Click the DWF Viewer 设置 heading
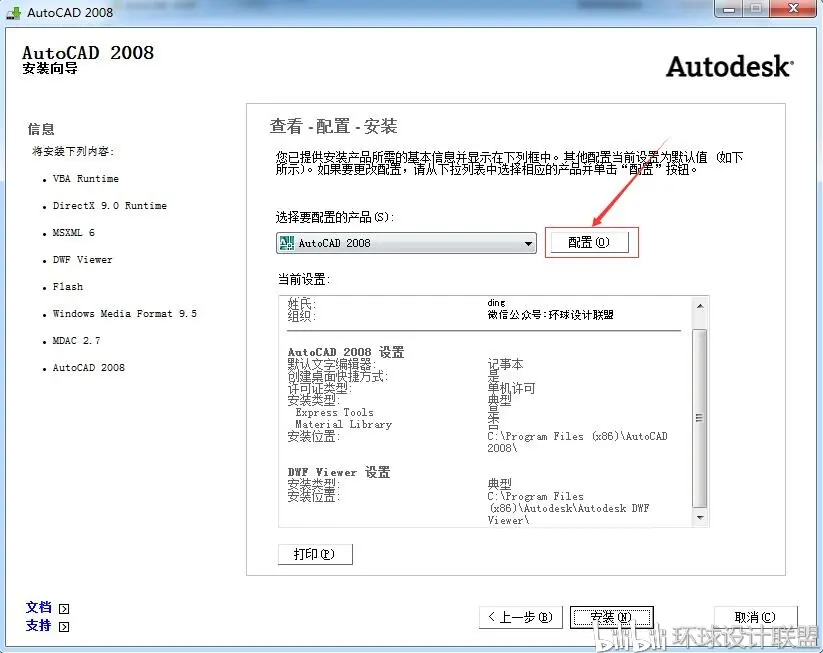 [x=339, y=472]
